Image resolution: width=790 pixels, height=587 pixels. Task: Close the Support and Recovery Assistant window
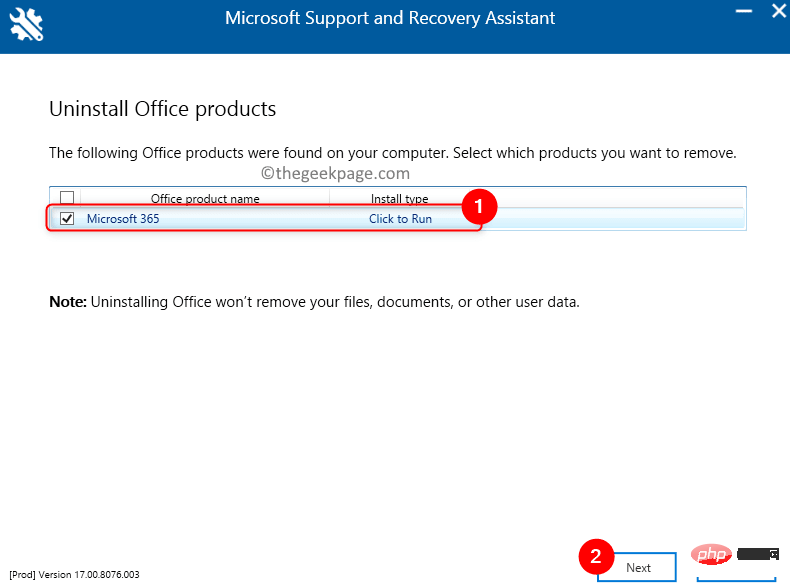(x=778, y=11)
